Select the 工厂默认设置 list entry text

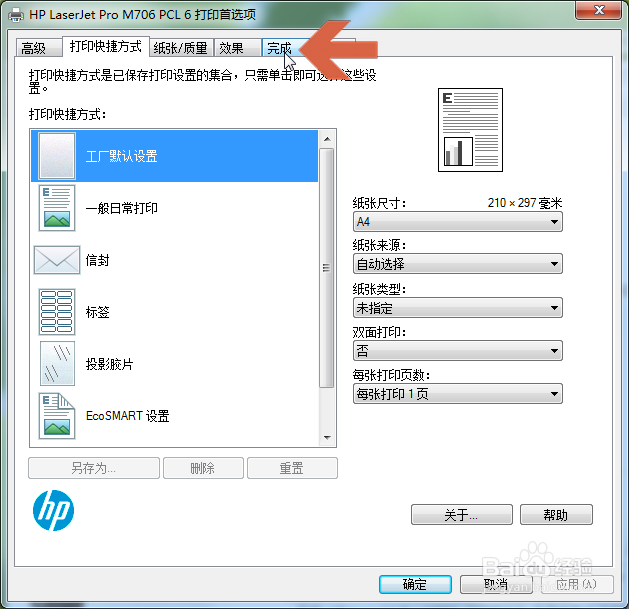coord(122,156)
